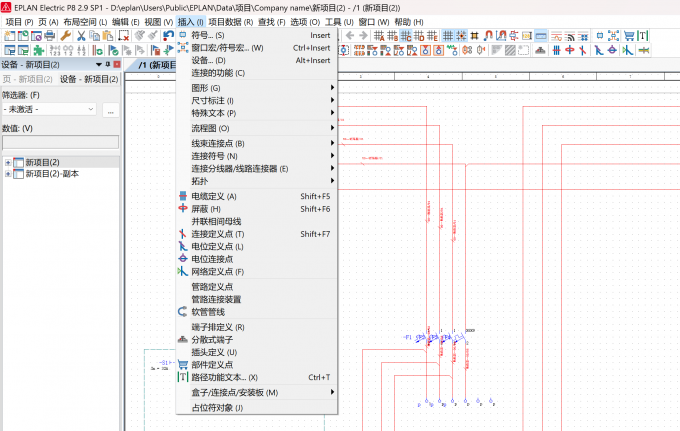
Task: Switch to the 页 - 新项目(2) tab
Action: (x=28, y=79)
